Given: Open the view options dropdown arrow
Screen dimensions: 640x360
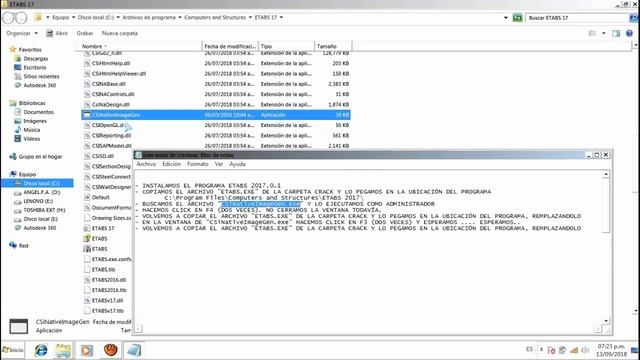Looking at the screenshot, I should coord(604,33).
